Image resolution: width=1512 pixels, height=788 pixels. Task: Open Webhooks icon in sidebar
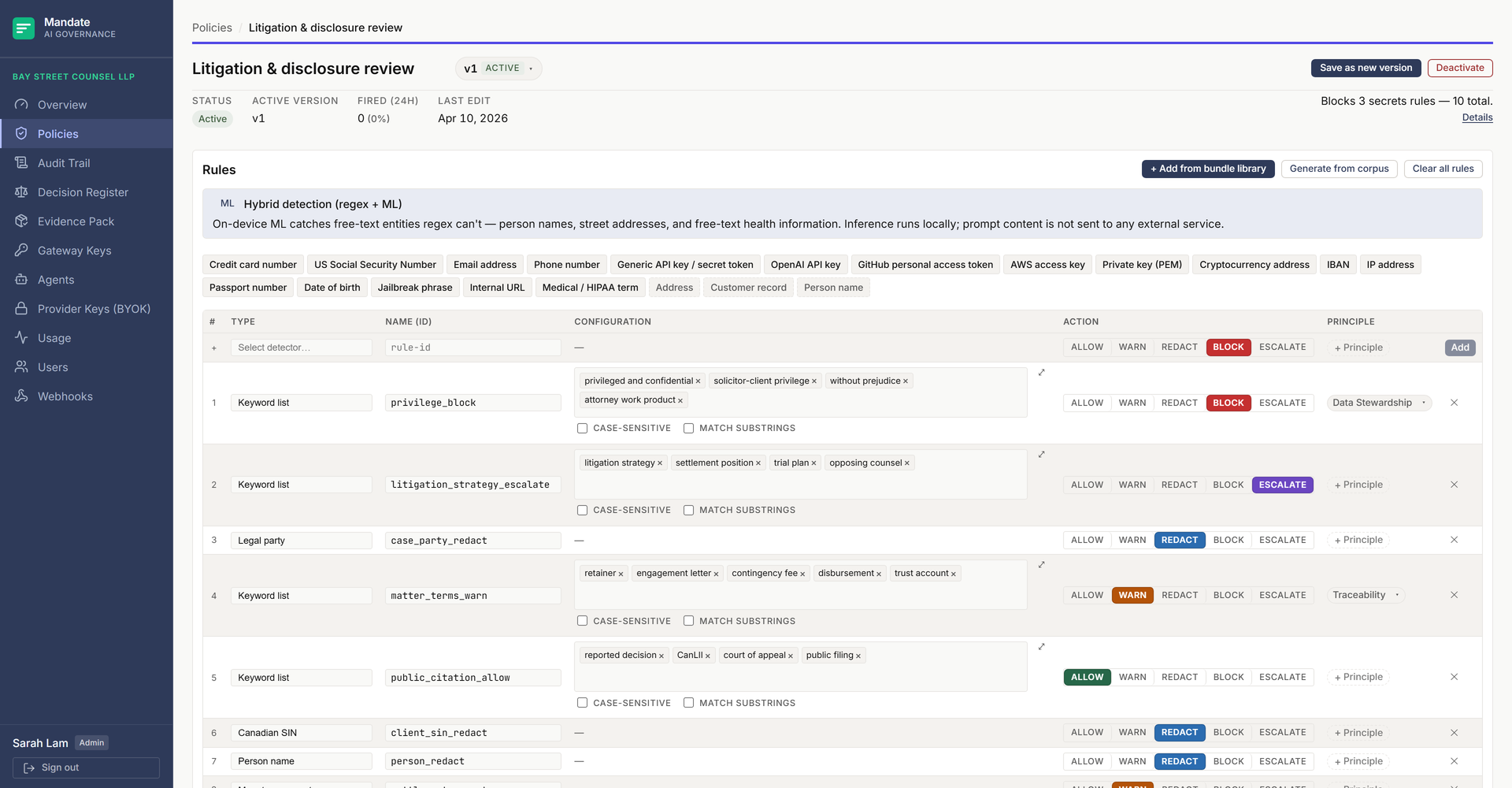pyautogui.click(x=21, y=396)
